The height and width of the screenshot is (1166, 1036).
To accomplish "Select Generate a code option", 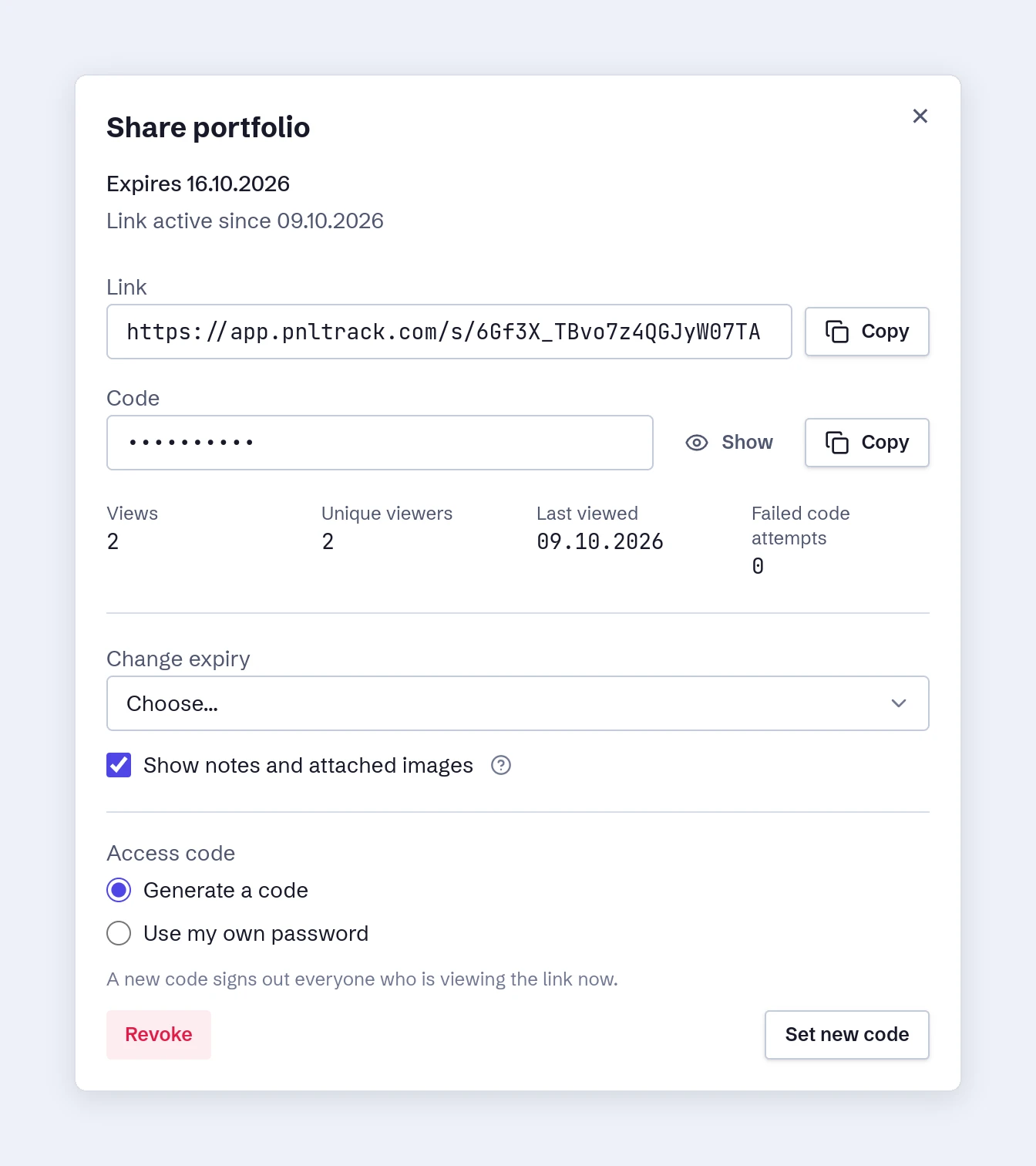I will [119, 890].
